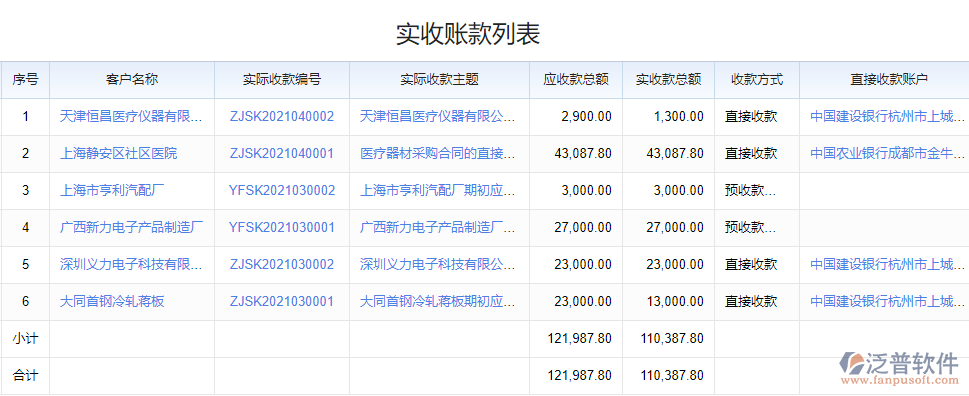Screen dimensions: 969x396
Task: Open customer link 大同首钢冷轧蒋板
Action: (112, 301)
